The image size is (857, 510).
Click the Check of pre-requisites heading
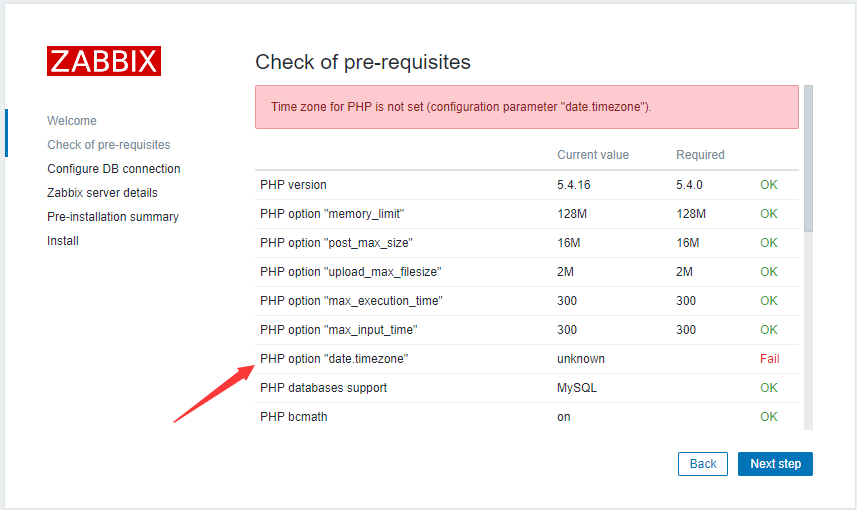363,62
